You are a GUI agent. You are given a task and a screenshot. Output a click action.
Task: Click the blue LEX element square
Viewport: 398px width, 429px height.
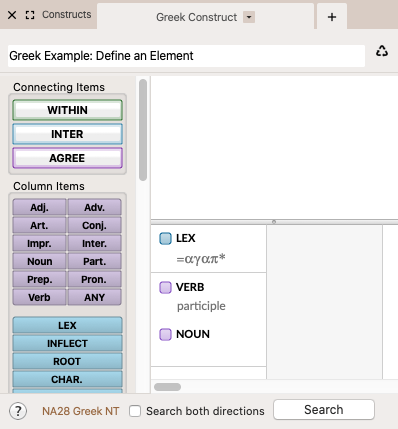[x=165, y=238]
